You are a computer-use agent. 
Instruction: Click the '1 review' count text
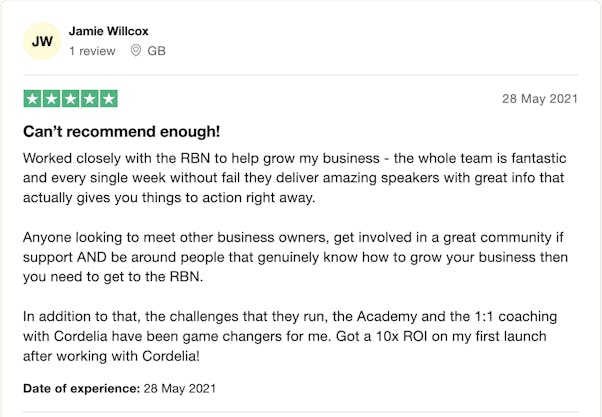tap(92, 51)
